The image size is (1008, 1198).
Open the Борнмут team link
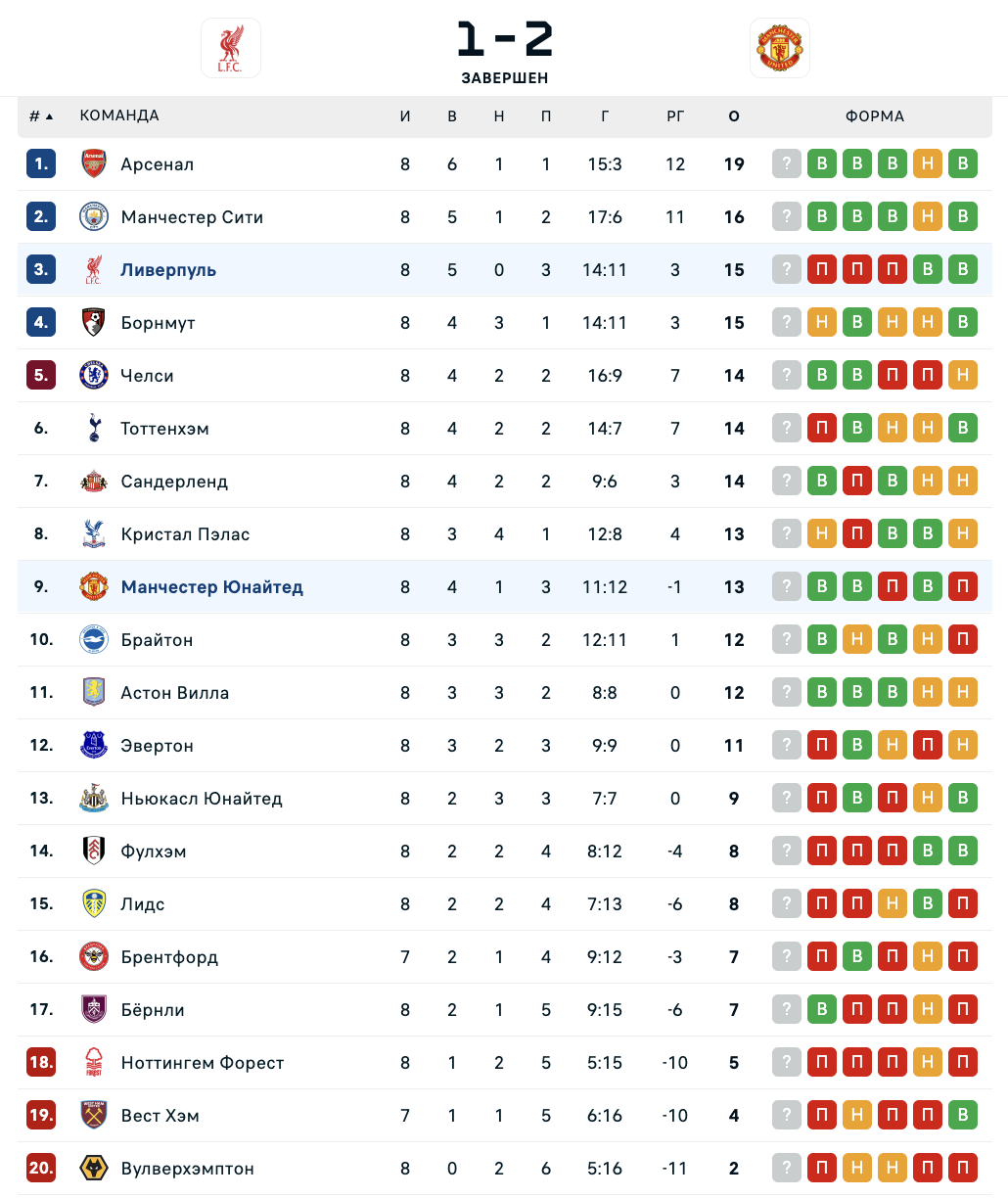(158, 323)
